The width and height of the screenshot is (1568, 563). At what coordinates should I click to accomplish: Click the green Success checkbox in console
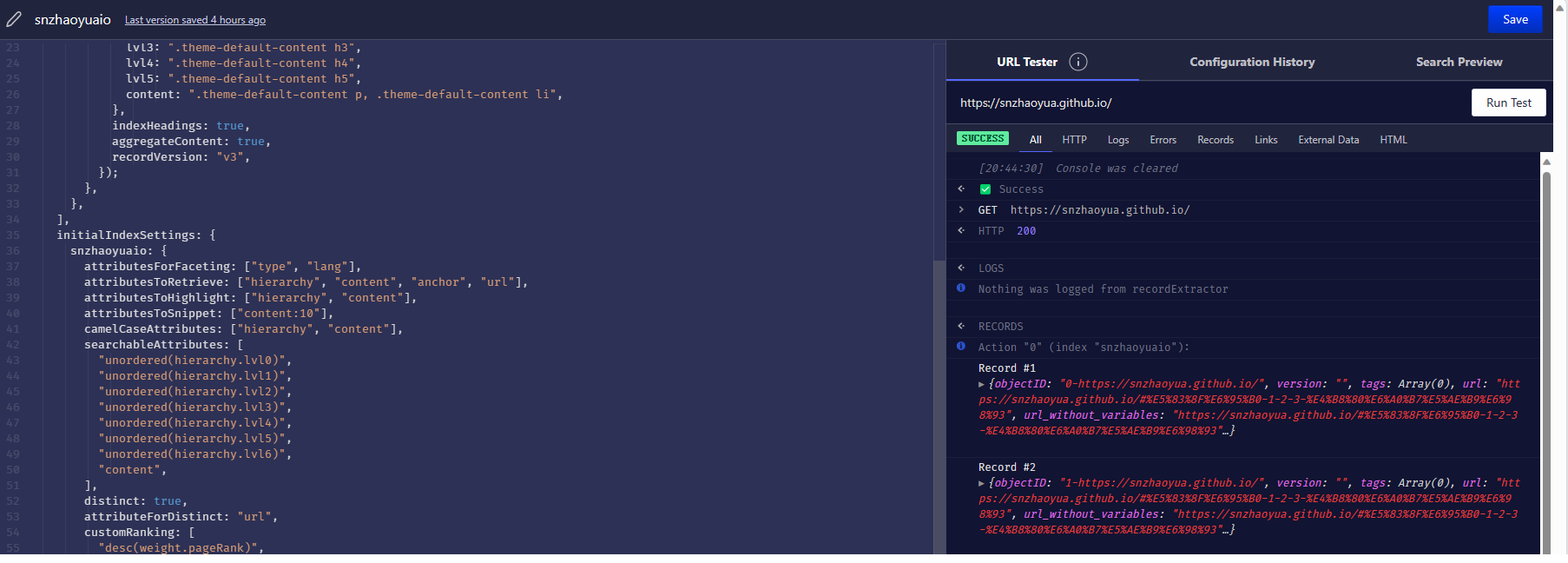[x=985, y=189]
